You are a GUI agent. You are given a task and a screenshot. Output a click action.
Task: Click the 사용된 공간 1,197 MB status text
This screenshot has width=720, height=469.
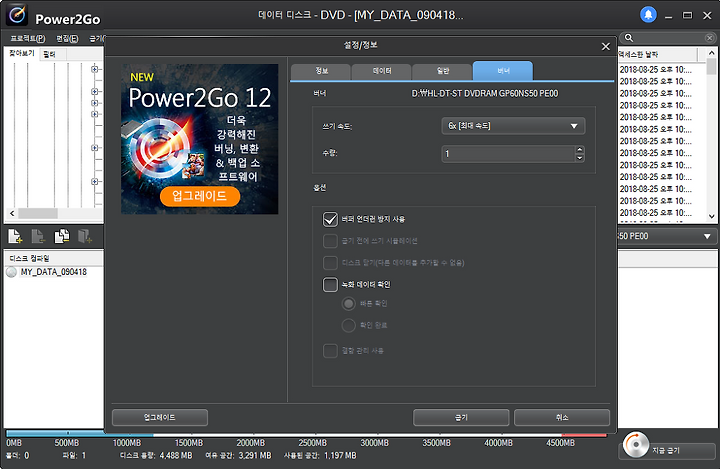coord(320,456)
